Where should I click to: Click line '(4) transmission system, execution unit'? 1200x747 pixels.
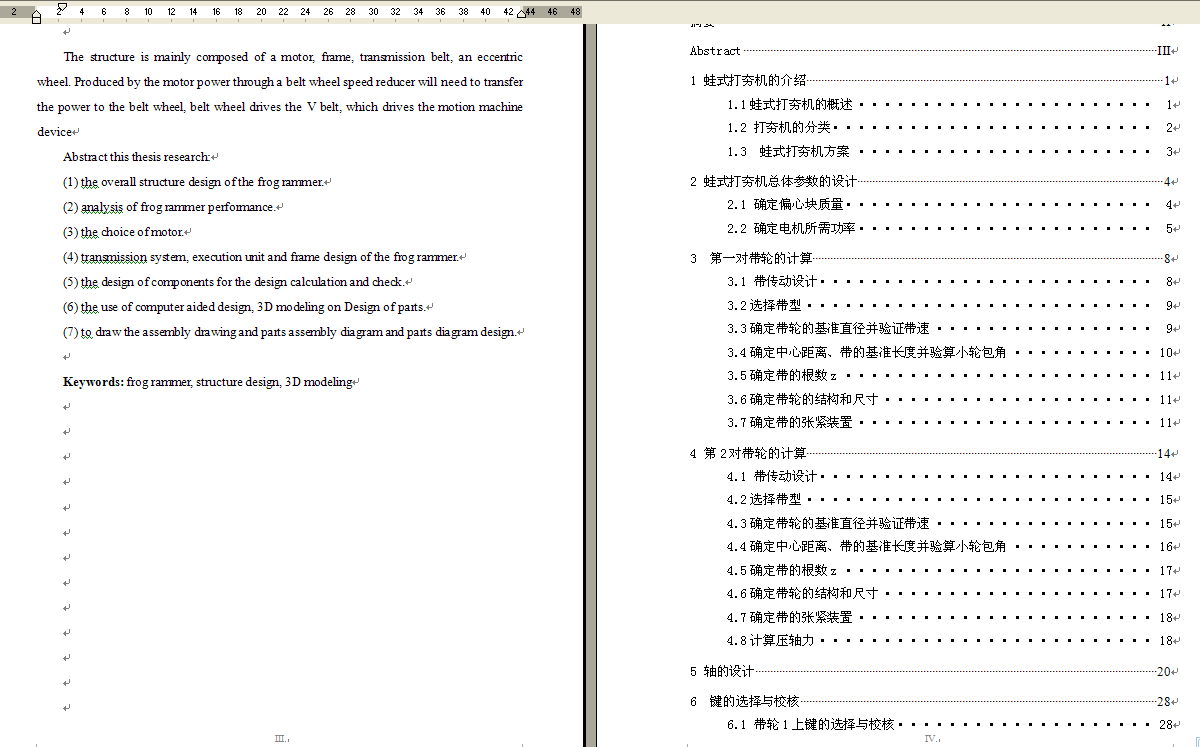[261, 257]
